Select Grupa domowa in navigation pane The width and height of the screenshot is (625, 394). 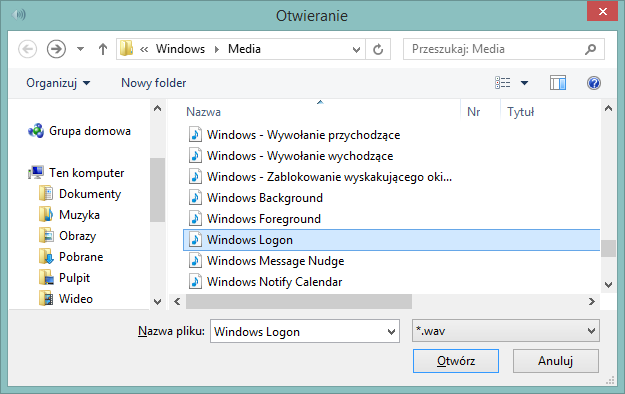(x=90, y=131)
